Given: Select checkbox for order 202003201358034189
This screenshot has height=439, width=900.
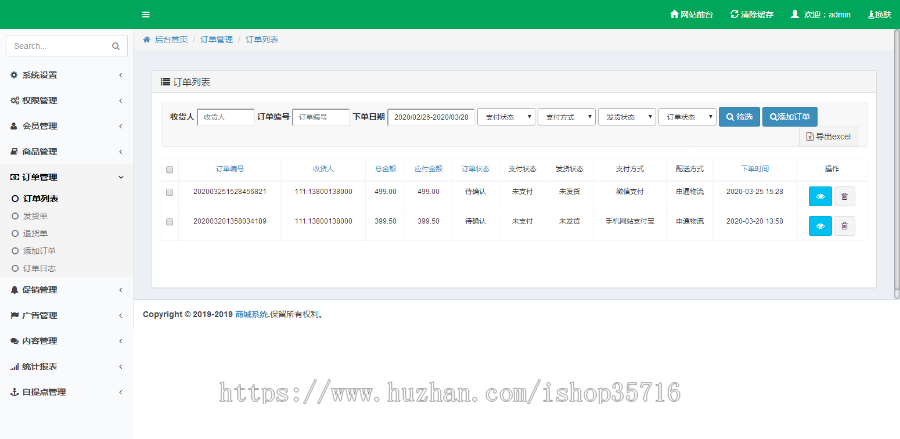Looking at the screenshot, I should pyautogui.click(x=169, y=221).
